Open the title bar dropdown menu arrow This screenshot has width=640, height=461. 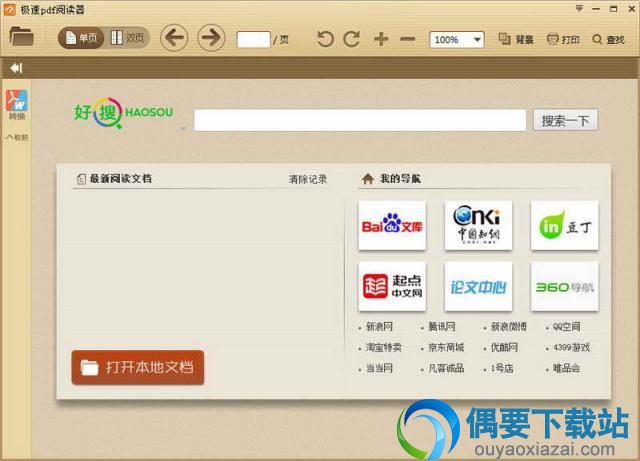579,8
